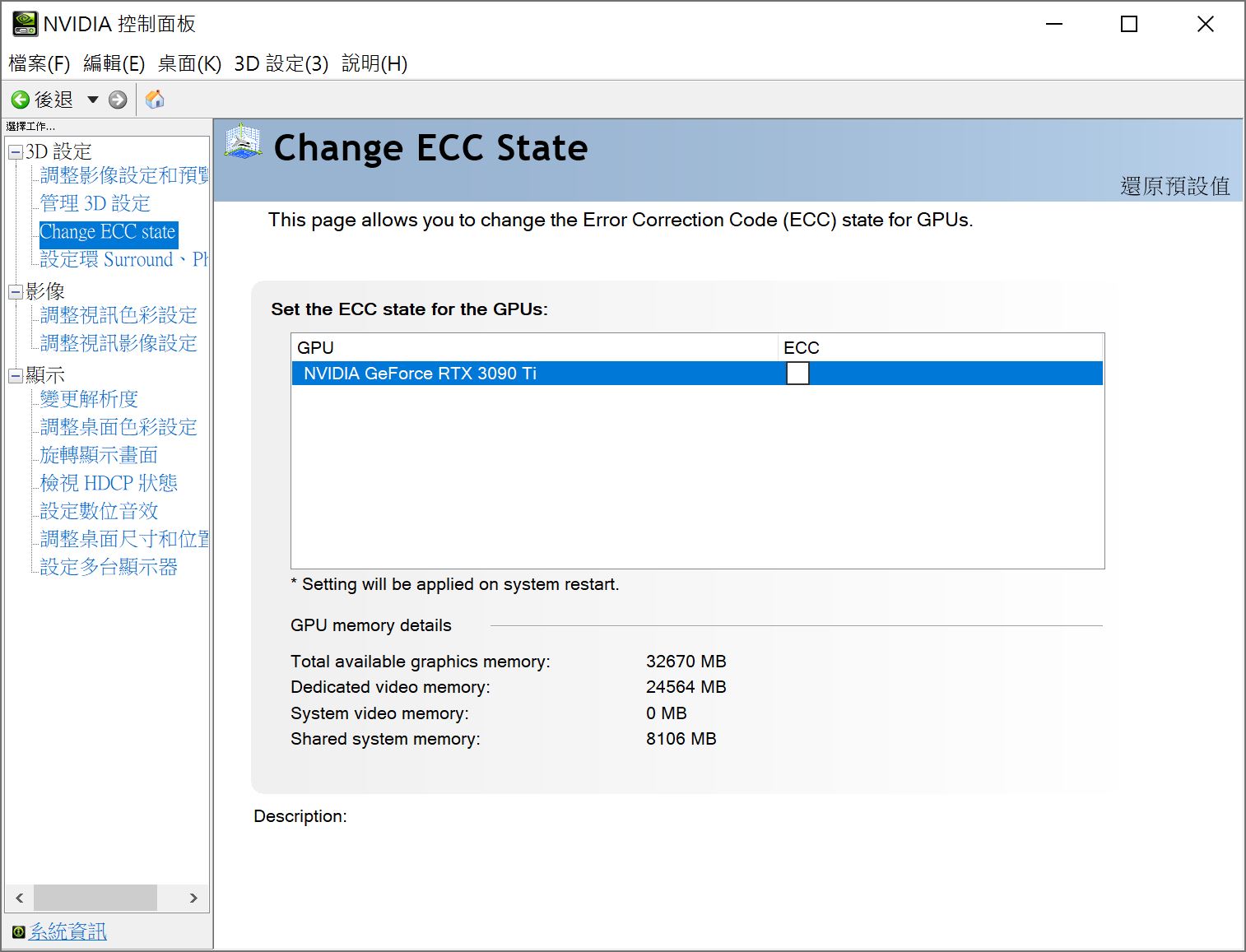Maximize the NVIDIA control panel window
The image size is (1246, 952).
1129,24
